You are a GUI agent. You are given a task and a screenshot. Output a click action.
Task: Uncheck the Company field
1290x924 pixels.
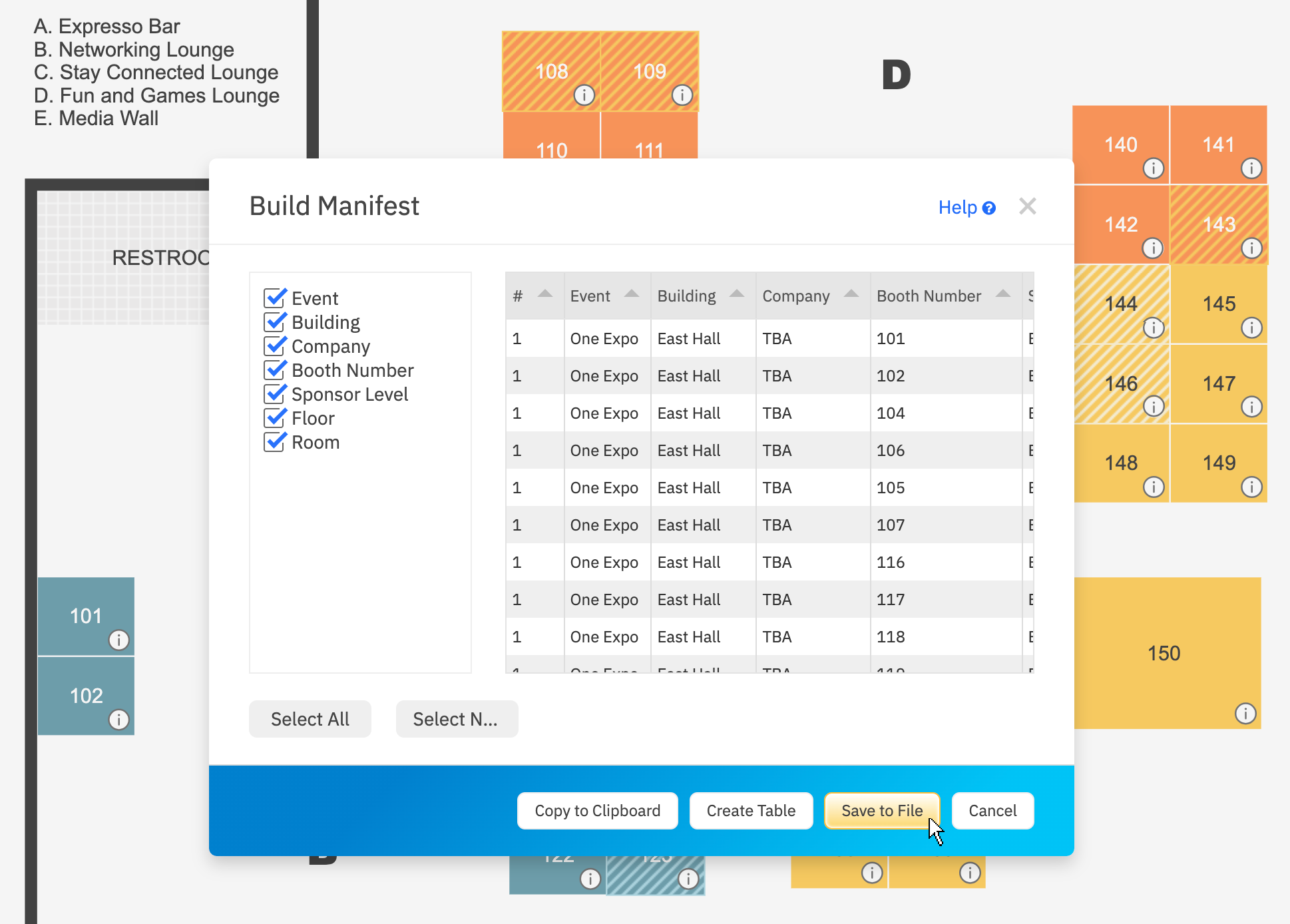pyautogui.click(x=275, y=346)
